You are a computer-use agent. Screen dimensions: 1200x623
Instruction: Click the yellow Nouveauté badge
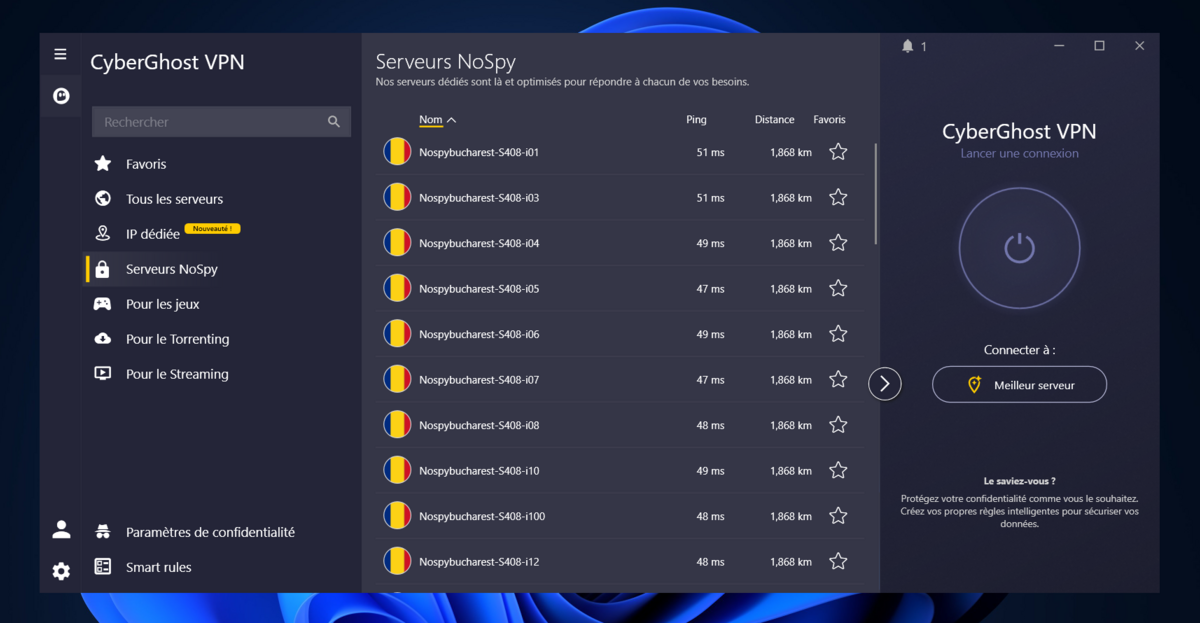point(212,229)
